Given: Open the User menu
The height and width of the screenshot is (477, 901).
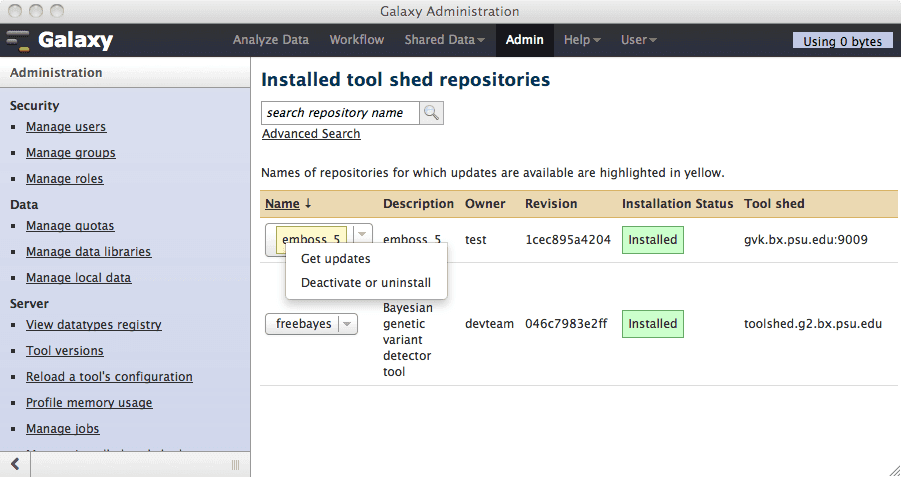Looking at the screenshot, I should tap(638, 40).
